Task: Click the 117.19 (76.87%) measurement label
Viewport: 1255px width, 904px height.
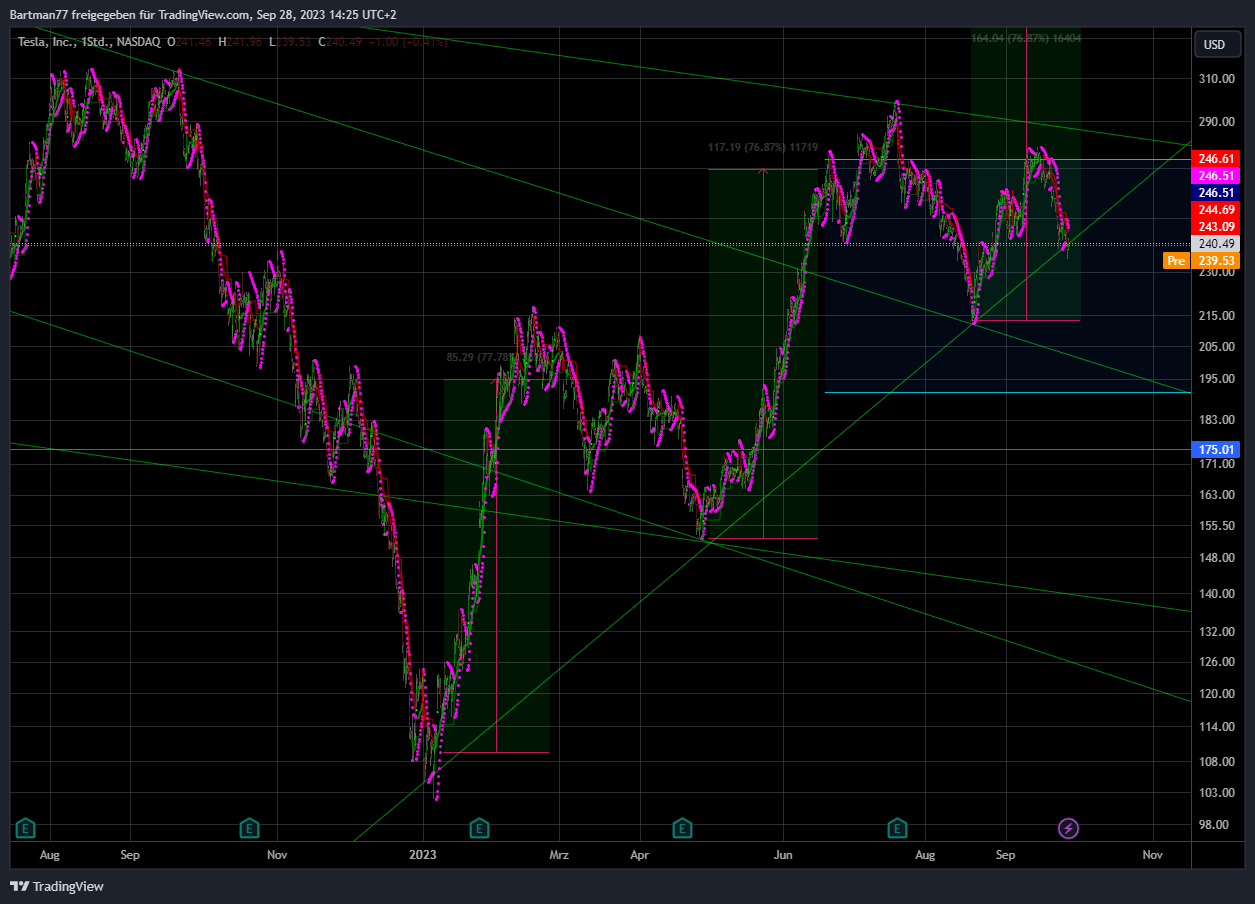Action: tap(763, 147)
